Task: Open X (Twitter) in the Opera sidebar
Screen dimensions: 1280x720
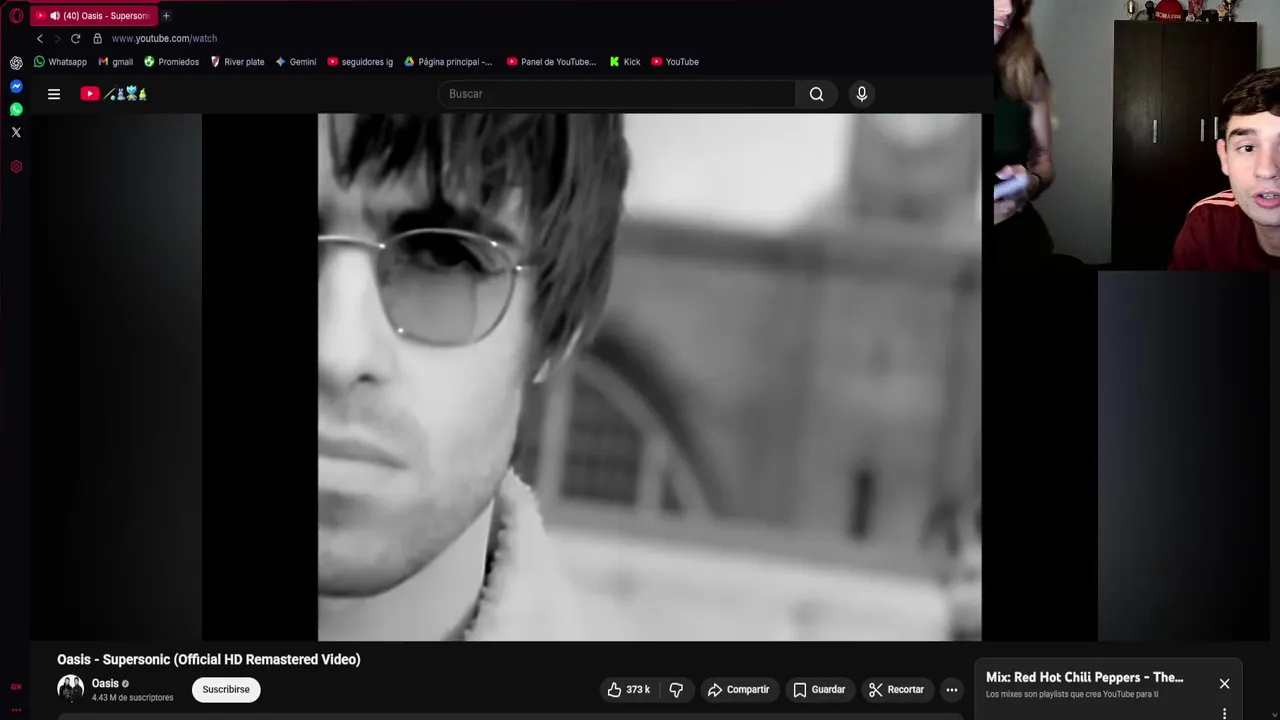Action: pos(16,132)
